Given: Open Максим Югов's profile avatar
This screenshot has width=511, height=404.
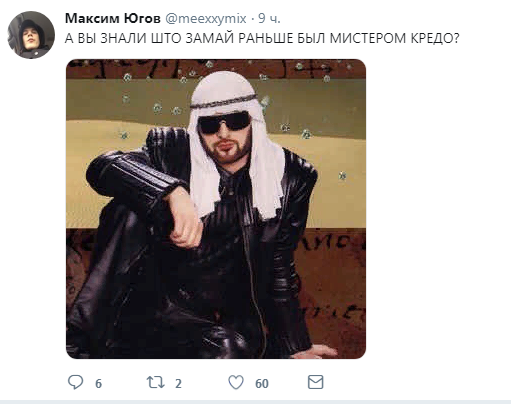Looking at the screenshot, I should (31, 35).
